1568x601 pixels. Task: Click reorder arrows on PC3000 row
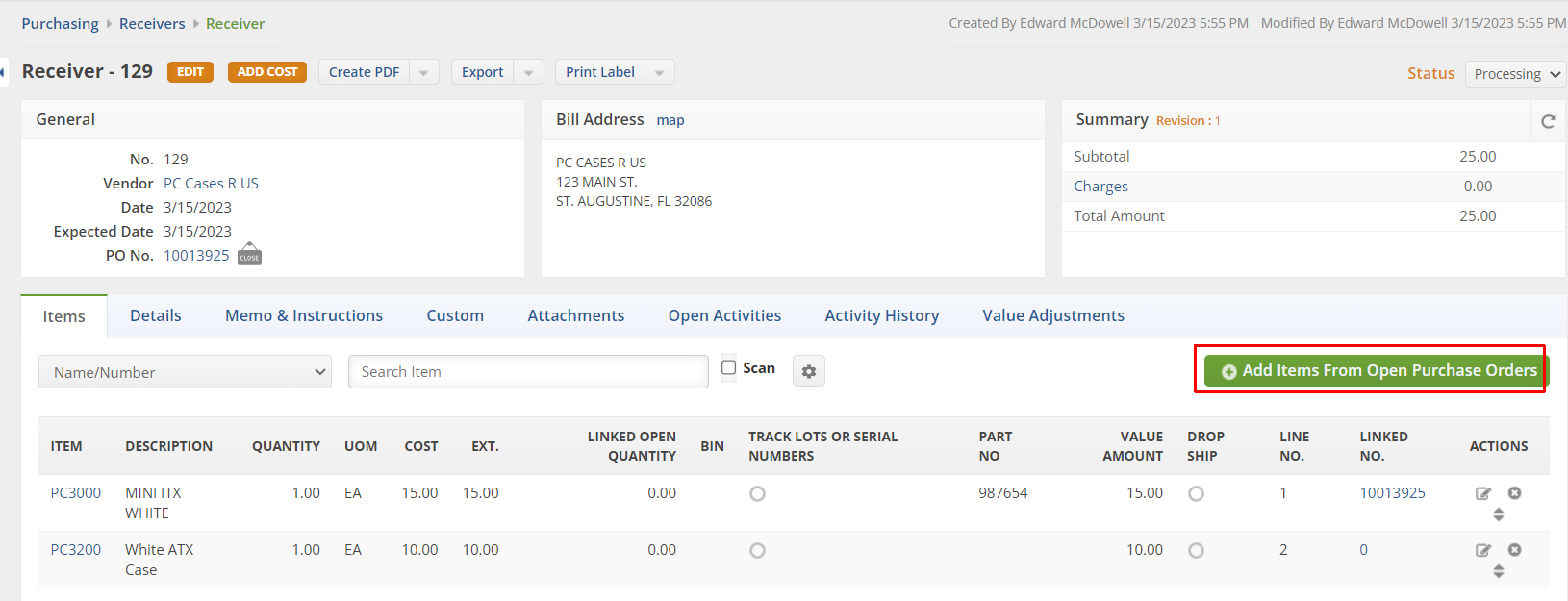[1498, 514]
